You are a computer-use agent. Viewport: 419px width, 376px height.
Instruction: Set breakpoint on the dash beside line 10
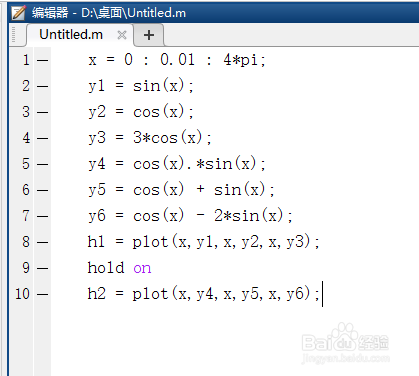(42, 294)
